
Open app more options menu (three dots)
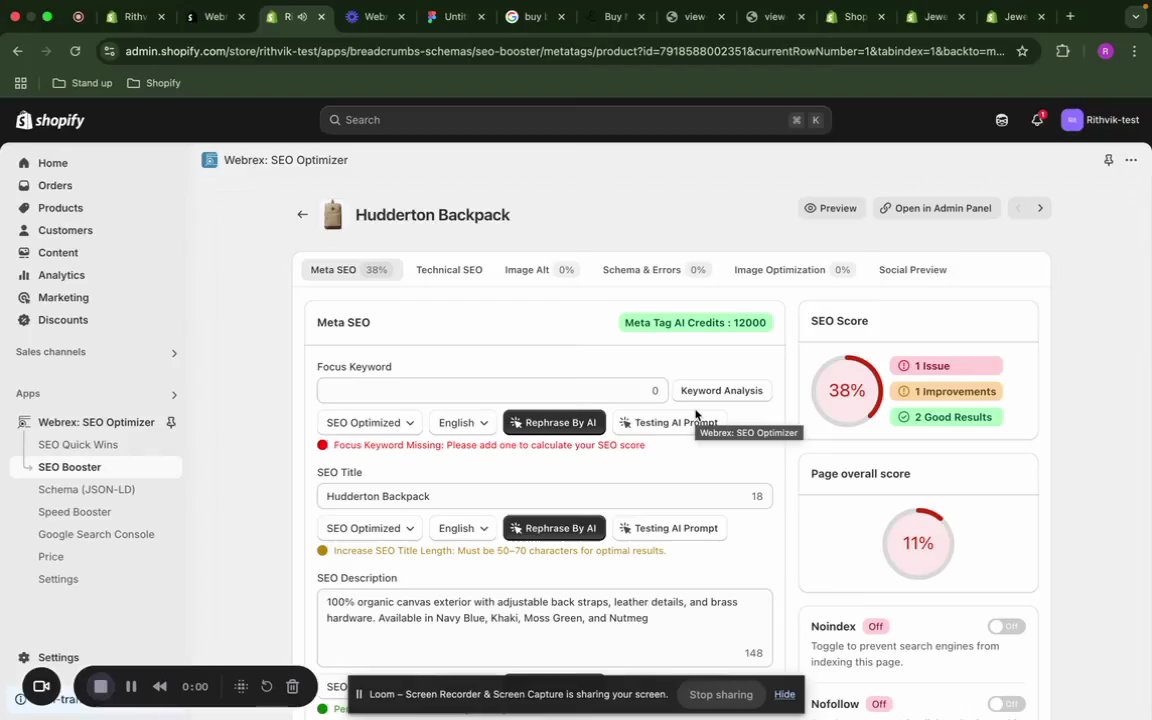1131,160
